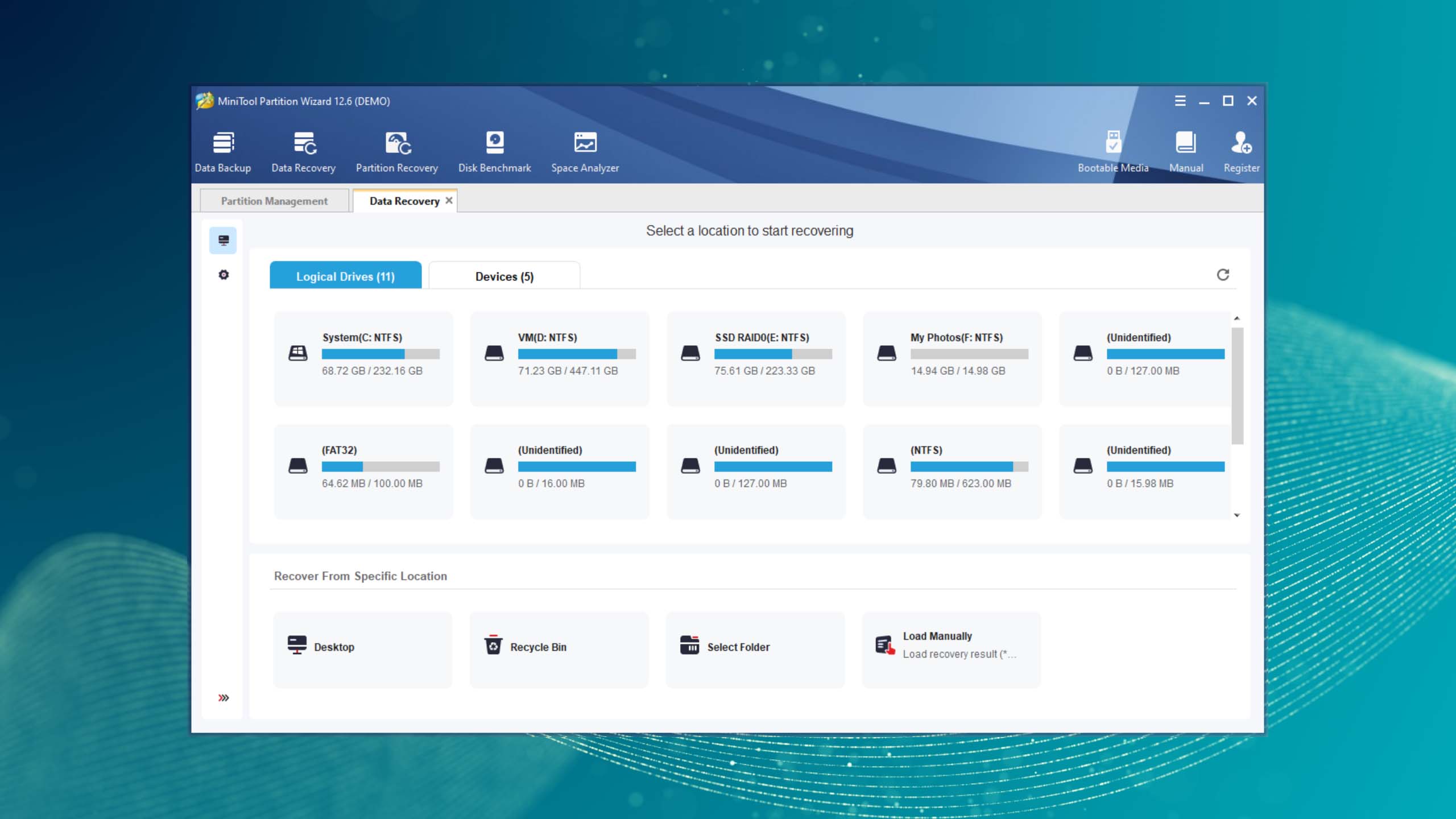The width and height of the screenshot is (1456, 819).
Task: Click the MiniTool app logo in title bar
Action: (205, 101)
